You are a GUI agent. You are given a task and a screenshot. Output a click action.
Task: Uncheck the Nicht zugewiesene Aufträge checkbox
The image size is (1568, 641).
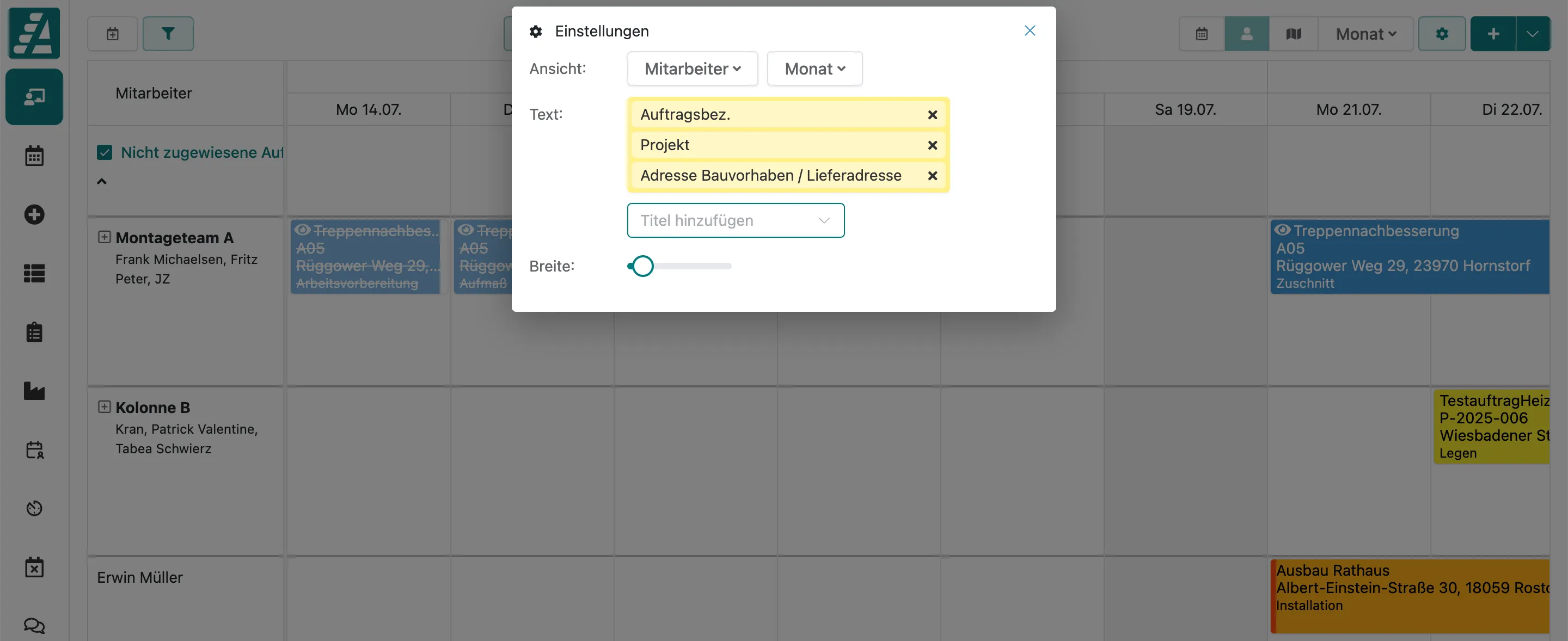point(105,152)
